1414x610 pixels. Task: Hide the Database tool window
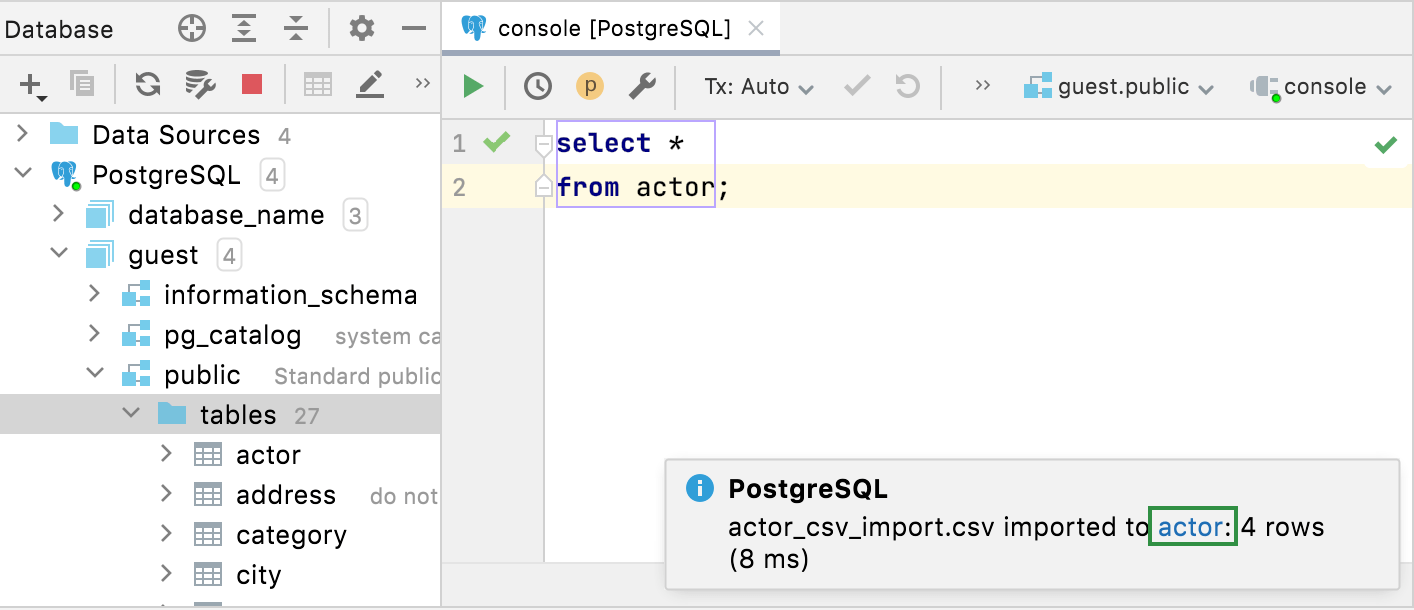tap(414, 29)
